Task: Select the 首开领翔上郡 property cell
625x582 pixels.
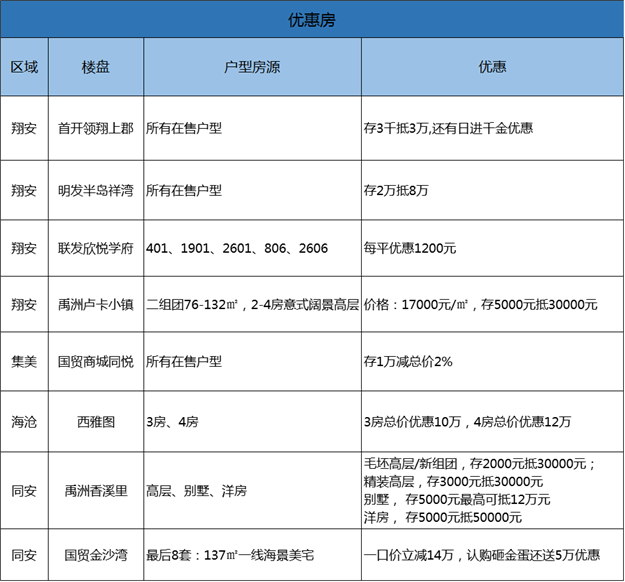Action: click(x=96, y=127)
